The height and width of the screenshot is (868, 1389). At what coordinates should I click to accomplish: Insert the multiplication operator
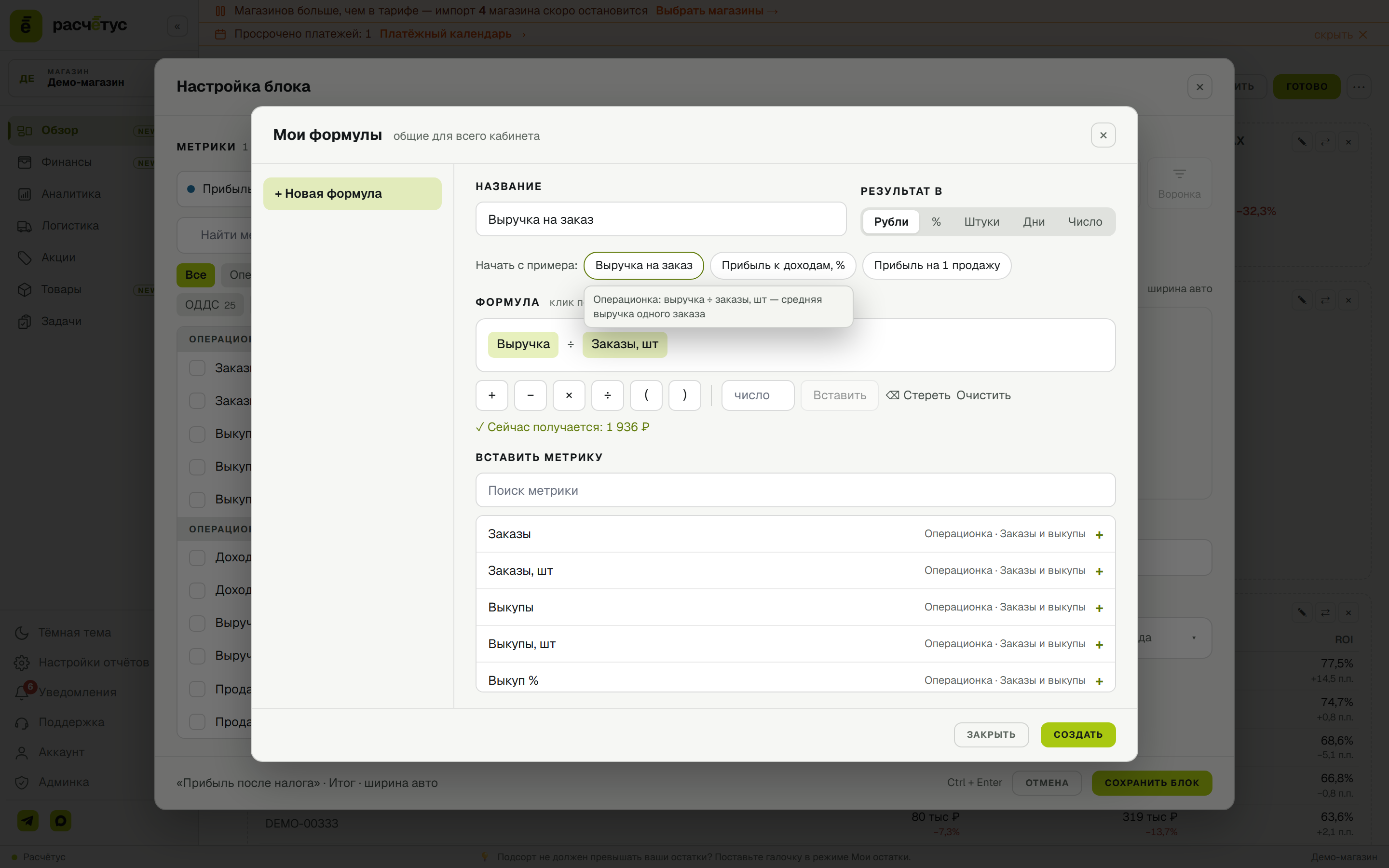[x=569, y=395]
